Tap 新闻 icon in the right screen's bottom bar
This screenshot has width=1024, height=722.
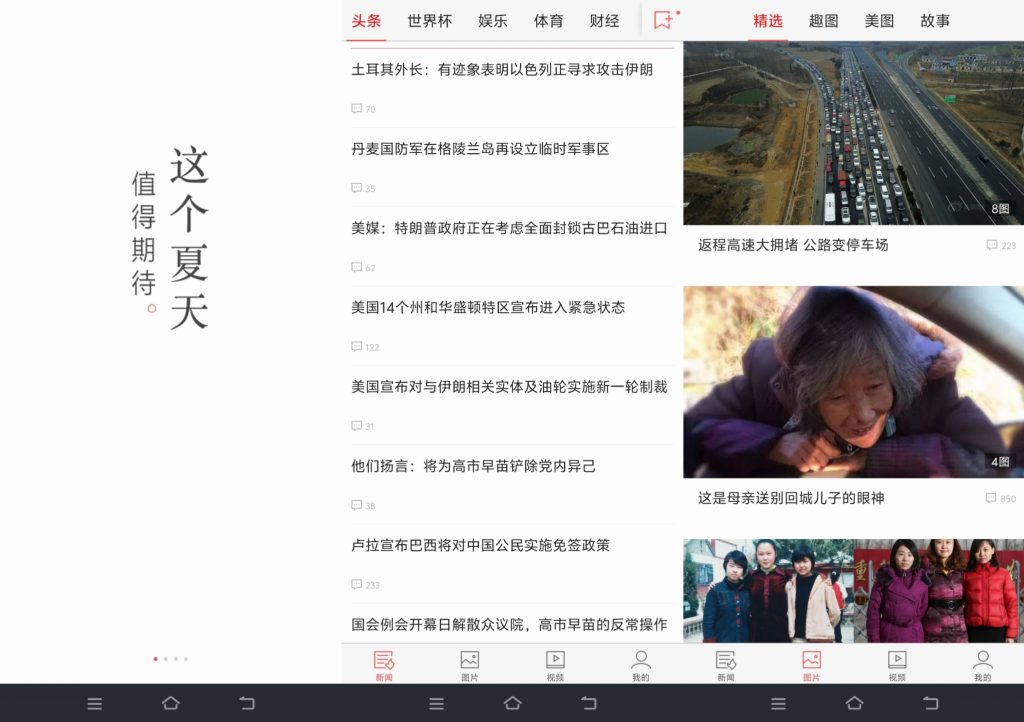725,665
